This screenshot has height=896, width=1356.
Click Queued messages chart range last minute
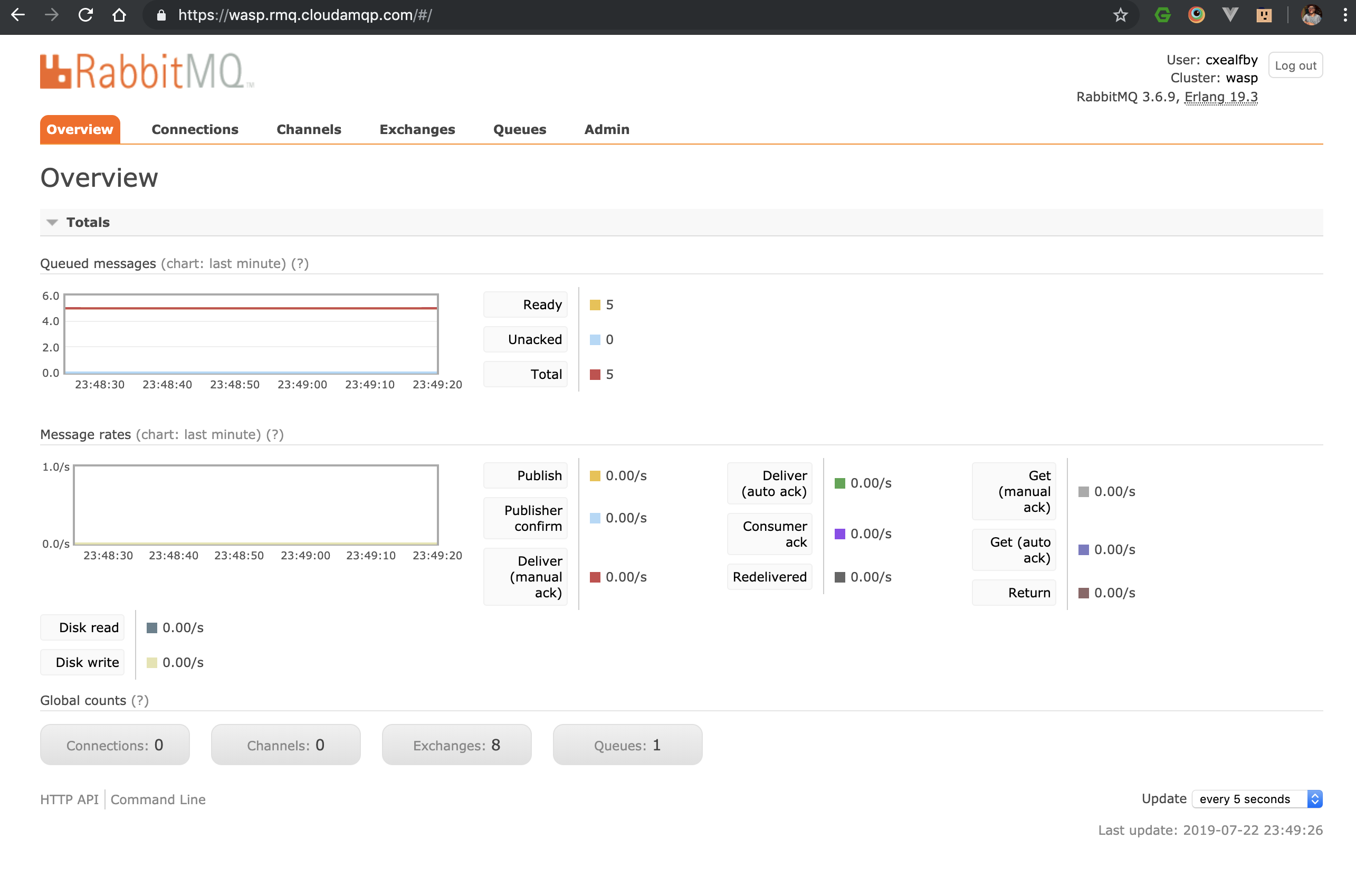[x=223, y=263]
